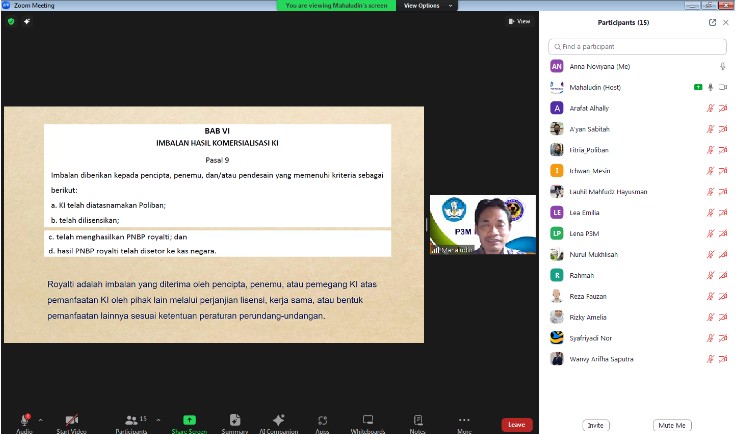Expand the participants options caret
Viewport: 738px width, 434px height.
(x=158, y=419)
